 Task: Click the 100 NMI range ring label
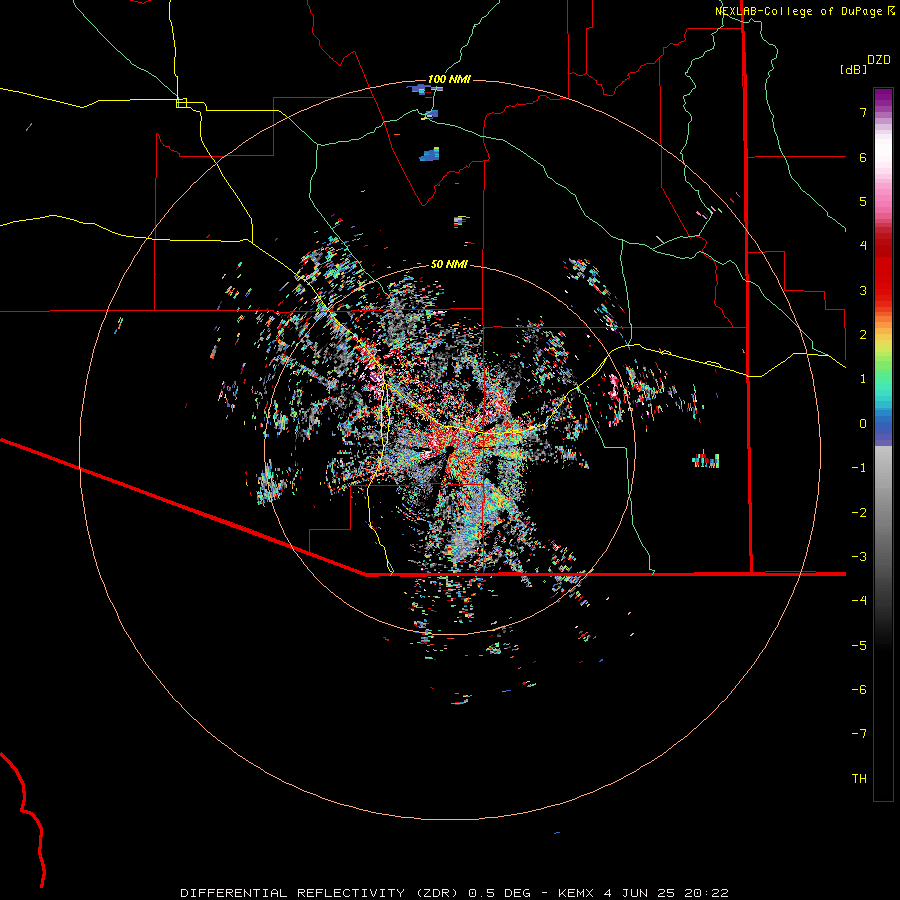tap(449, 79)
